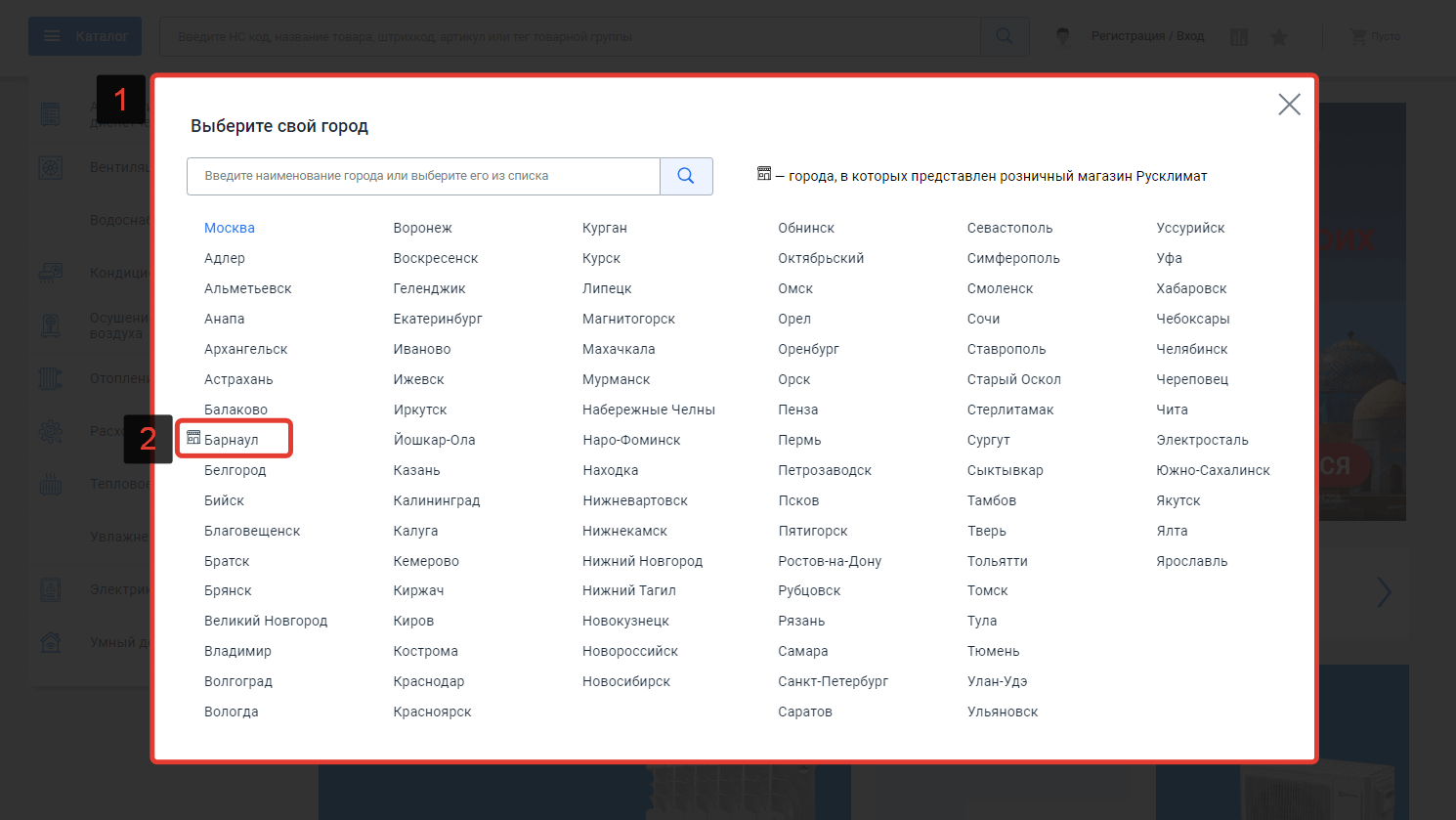Select Альметьевск city

(x=248, y=288)
